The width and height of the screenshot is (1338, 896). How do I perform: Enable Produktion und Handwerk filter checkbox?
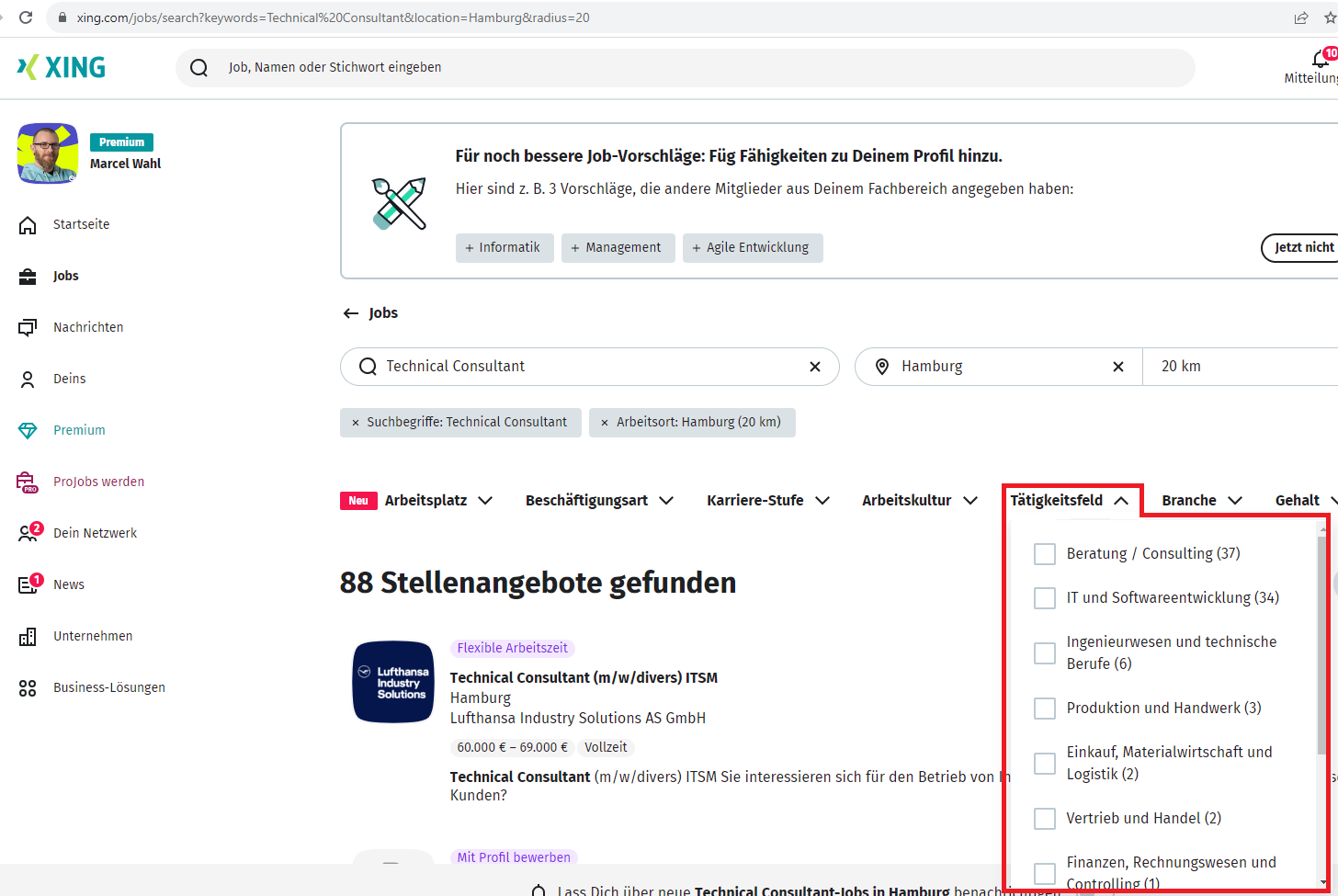pos(1045,709)
